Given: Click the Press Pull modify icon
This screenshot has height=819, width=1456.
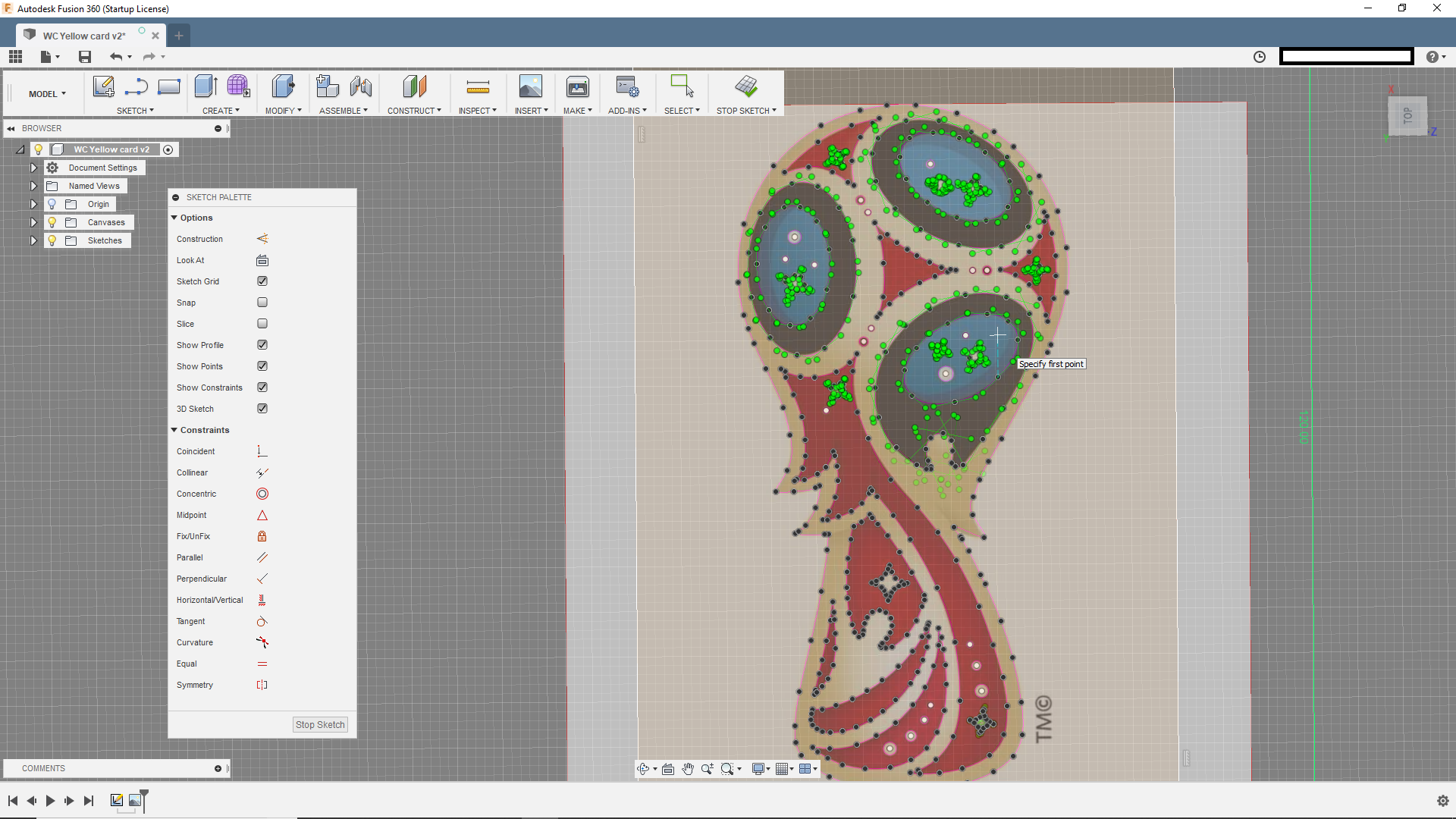Looking at the screenshot, I should [283, 86].
